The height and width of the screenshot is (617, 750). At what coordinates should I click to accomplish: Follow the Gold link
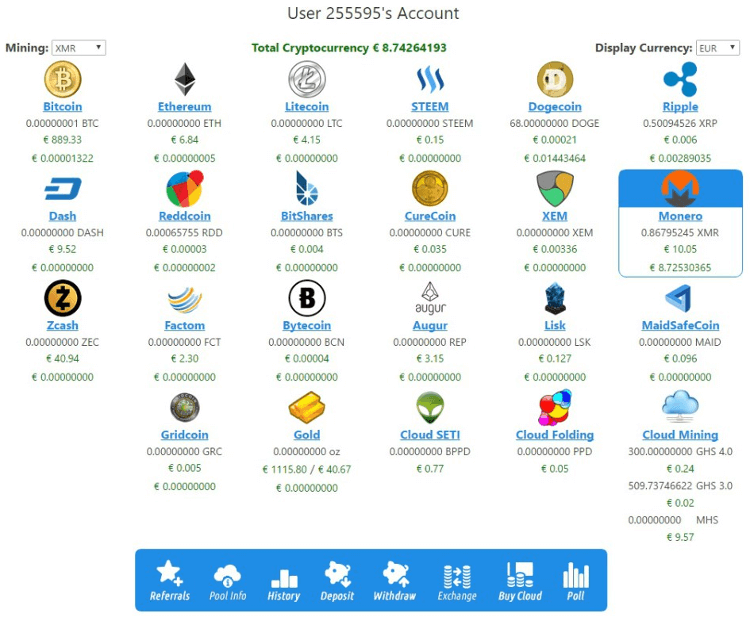tap(307, 435)
